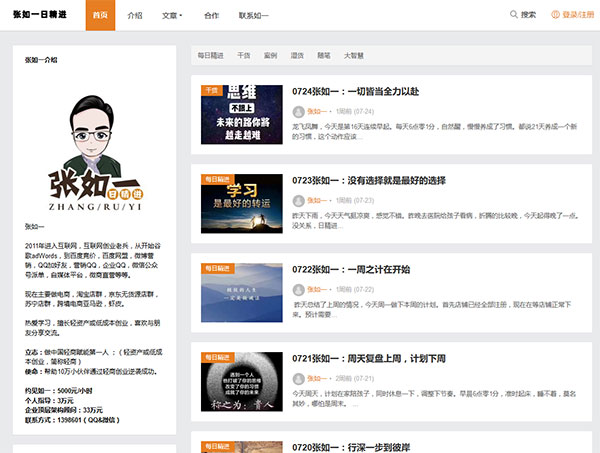The width and height of the screenshot is (600, 453).
Task: Open article 0721张如一：周天复盘上周，计划下周
Action: click(x=369, y=358)
